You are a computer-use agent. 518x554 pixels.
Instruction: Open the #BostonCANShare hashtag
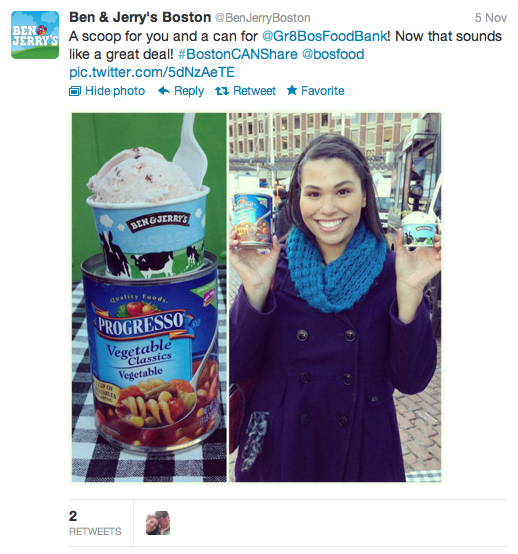point(238,54)
